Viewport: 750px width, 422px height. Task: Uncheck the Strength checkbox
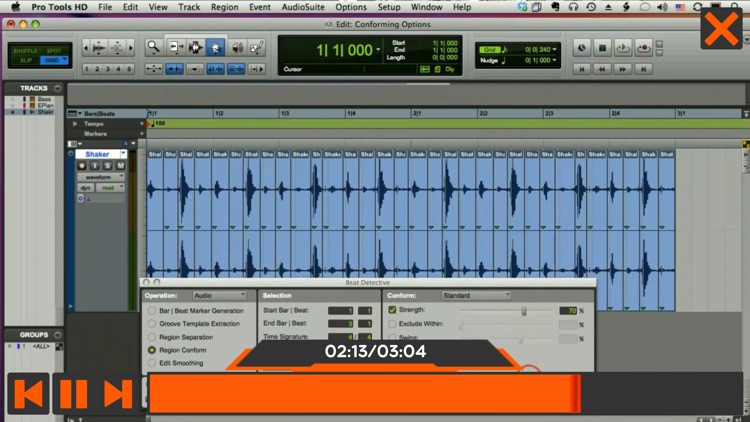click(x=392, y=310)
